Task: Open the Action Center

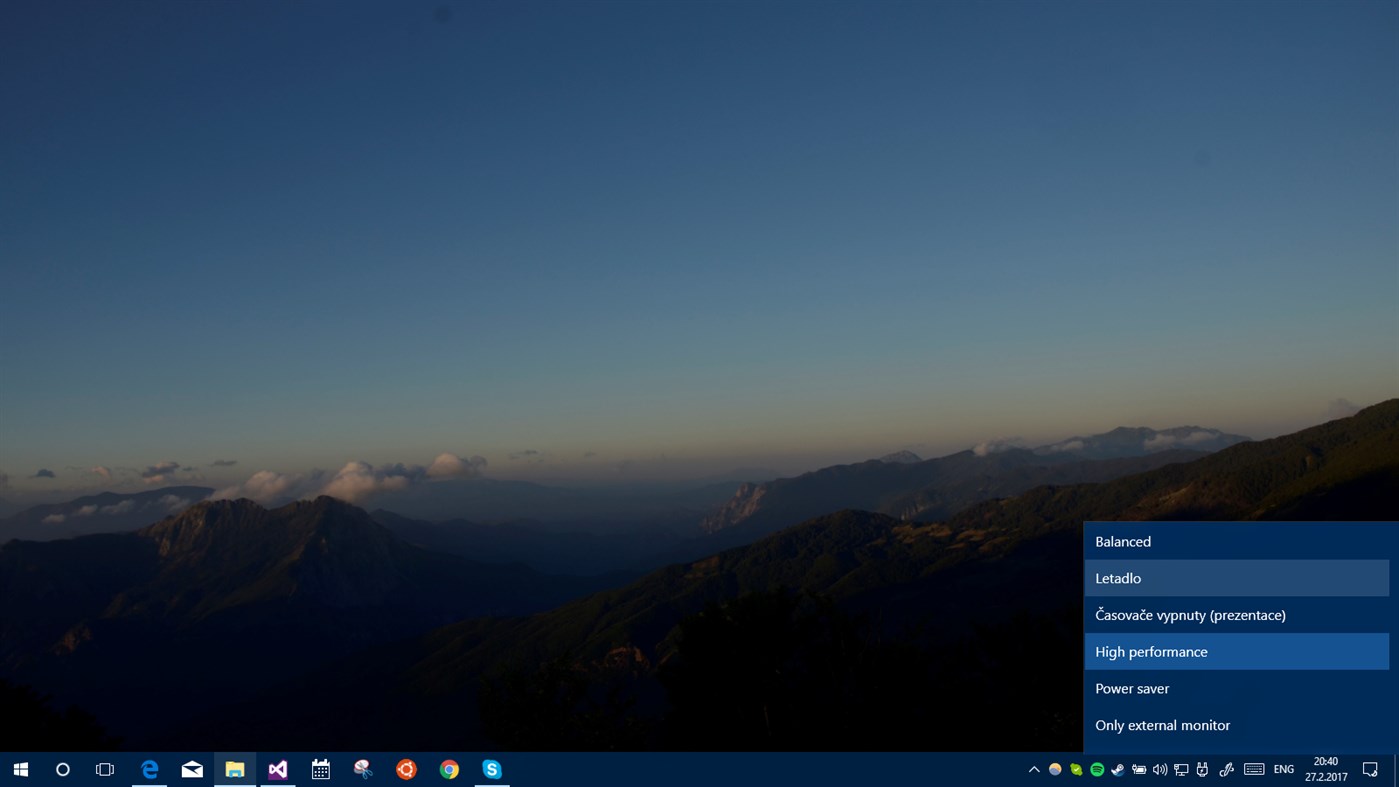Action: (1371, 769)
